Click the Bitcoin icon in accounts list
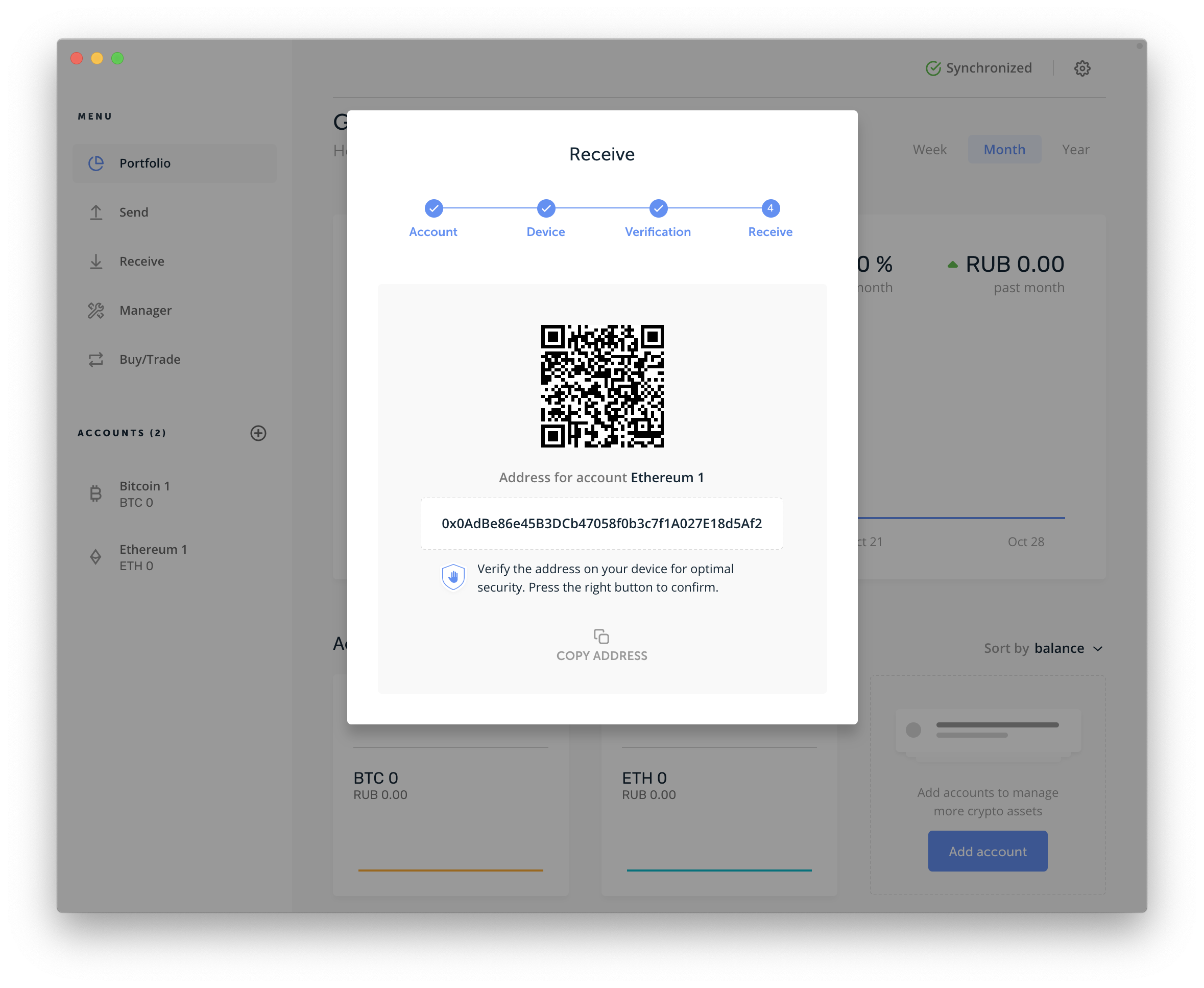 pos(96,493)
